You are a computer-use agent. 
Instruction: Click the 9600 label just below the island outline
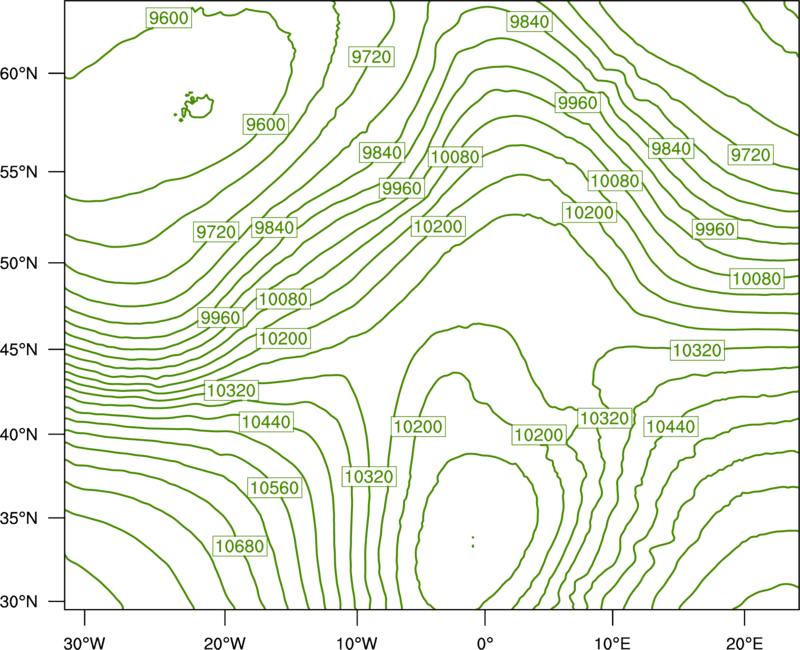pos(265,124)
